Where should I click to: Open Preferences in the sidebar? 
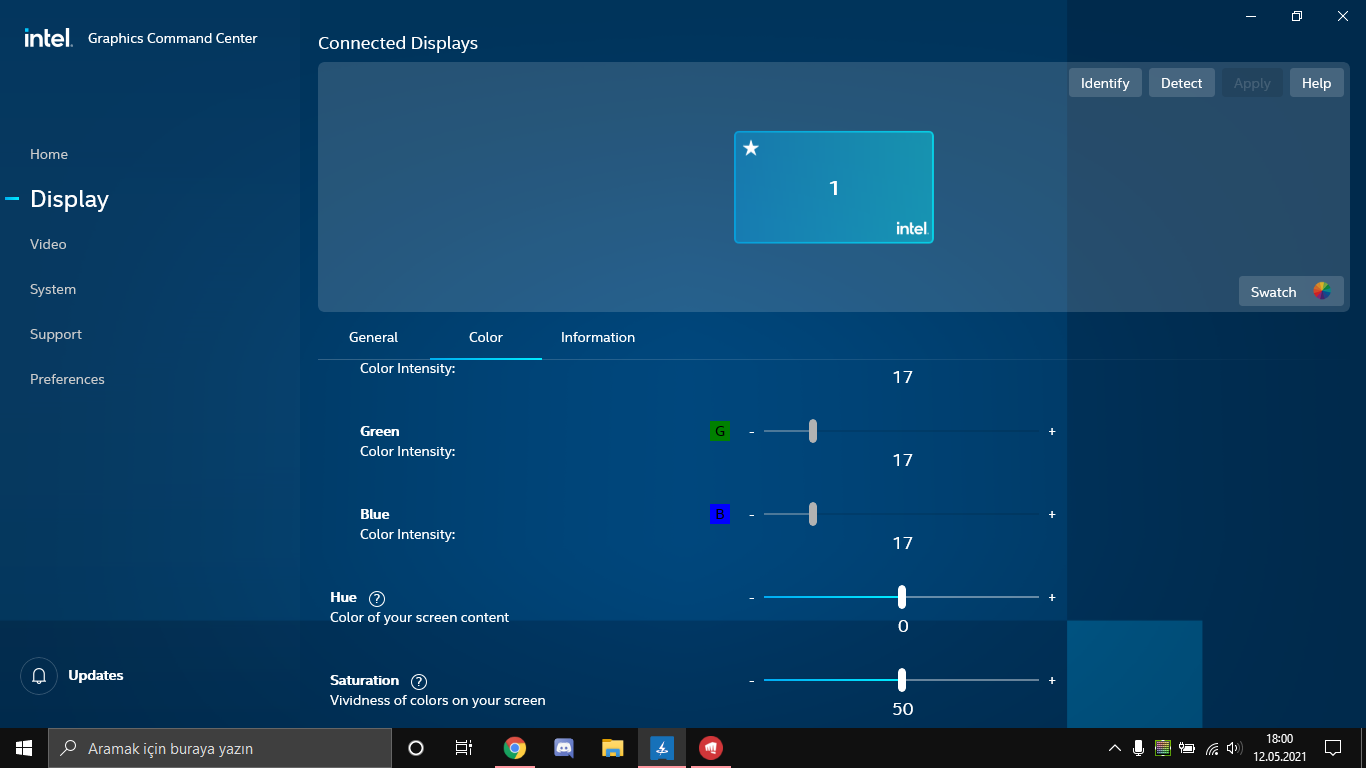(67, 379)
